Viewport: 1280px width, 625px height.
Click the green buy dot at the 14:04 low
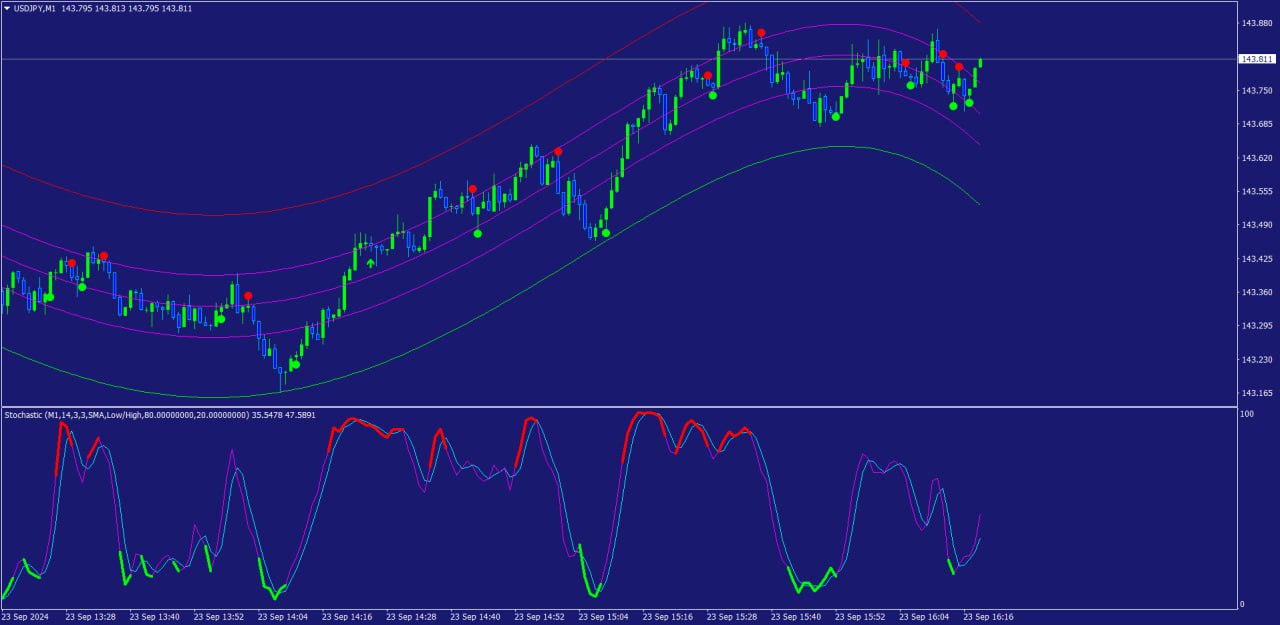(x=296, y=364)
